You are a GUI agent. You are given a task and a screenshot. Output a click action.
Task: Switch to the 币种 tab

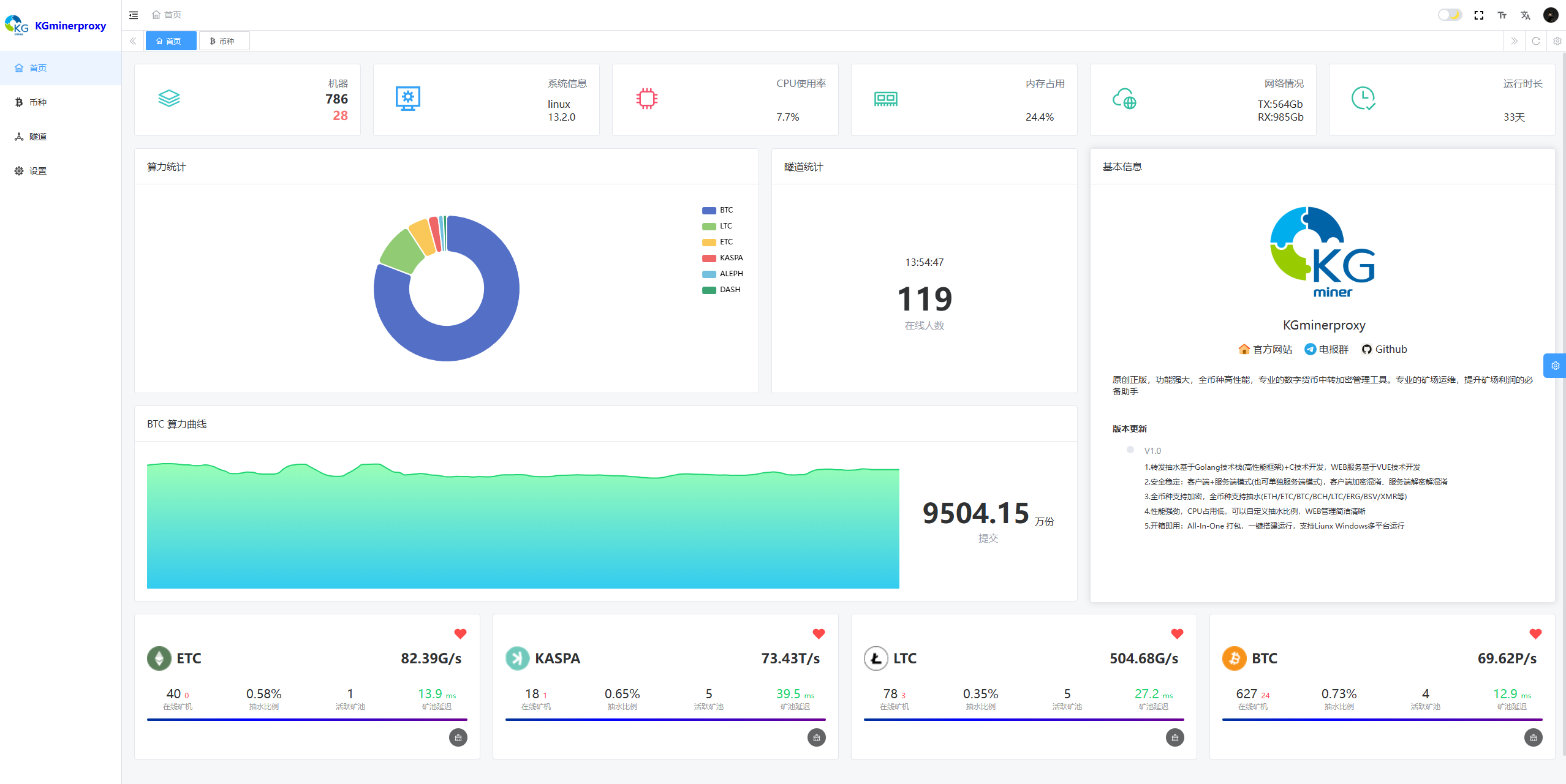point(224,41)
